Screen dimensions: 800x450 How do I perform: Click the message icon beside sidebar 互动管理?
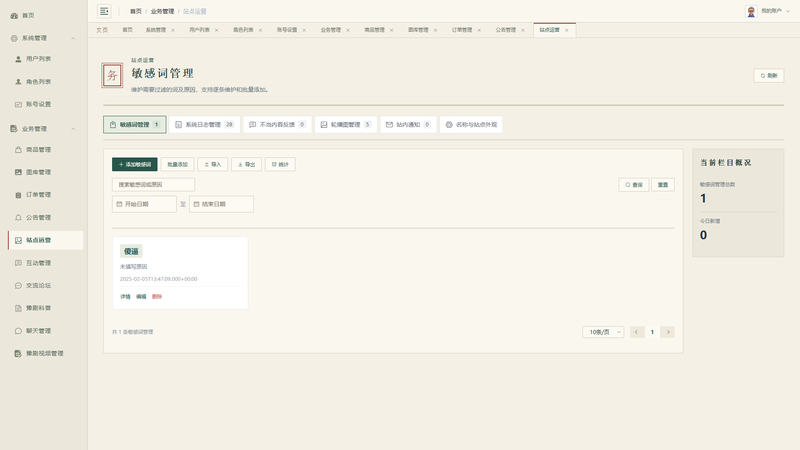18,263
